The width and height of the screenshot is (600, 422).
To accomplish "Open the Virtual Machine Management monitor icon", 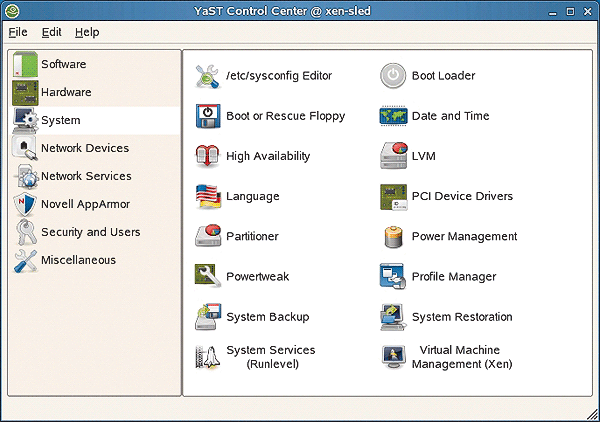I will coord(394,357).
